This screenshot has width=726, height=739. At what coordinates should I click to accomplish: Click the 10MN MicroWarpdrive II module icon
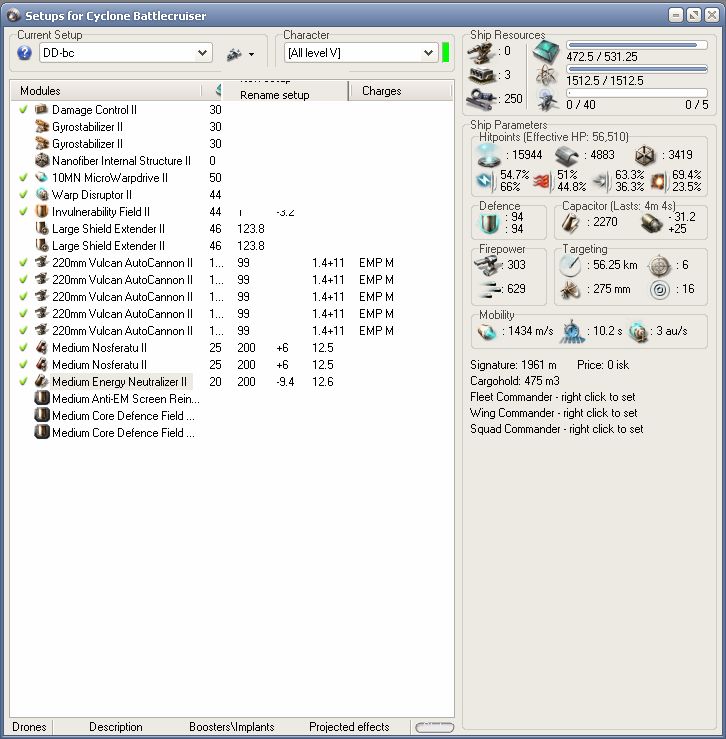(x=42, y=178)
